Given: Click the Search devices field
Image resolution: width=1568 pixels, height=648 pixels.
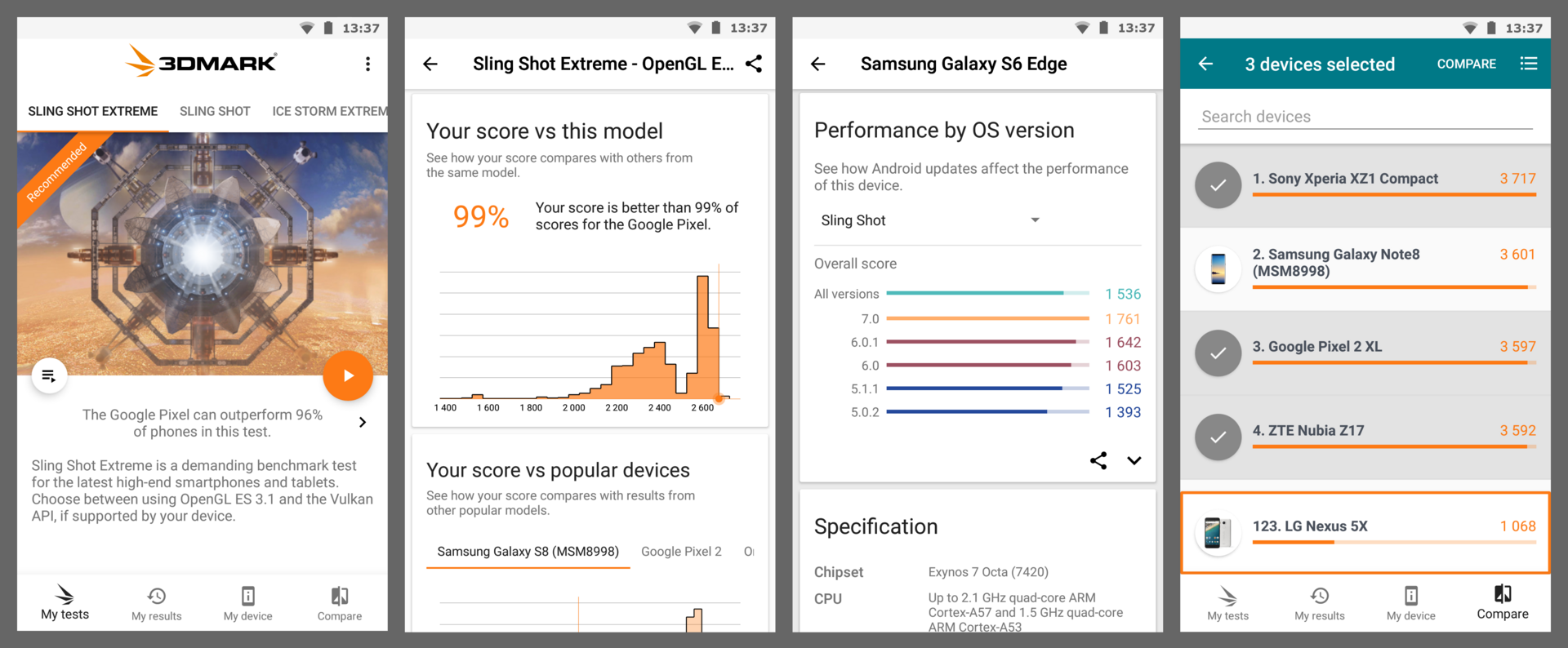Looking at the screenshot, I should (x=1365, y=117).
